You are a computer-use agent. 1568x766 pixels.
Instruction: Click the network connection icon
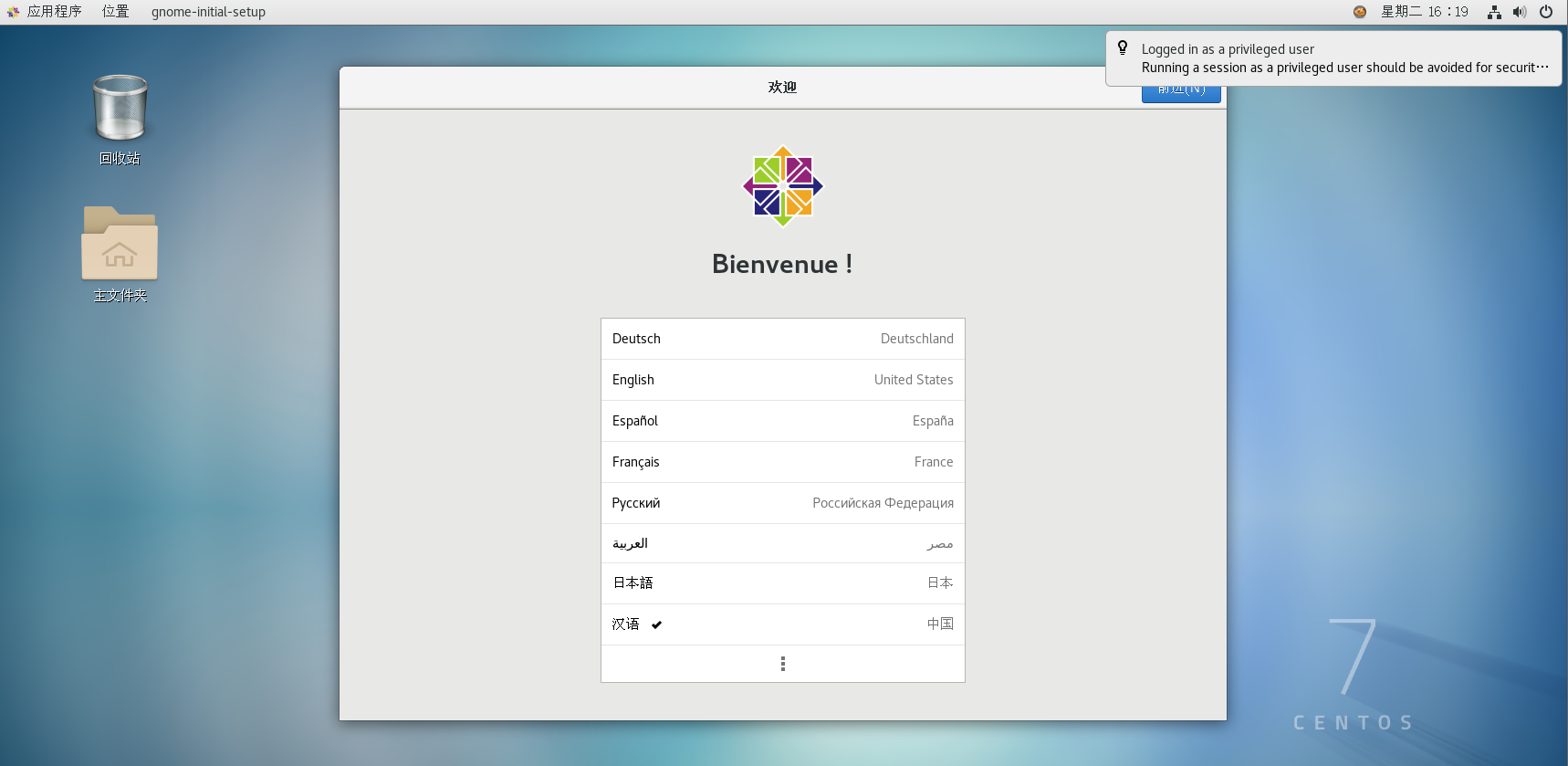pos(1494,12)
